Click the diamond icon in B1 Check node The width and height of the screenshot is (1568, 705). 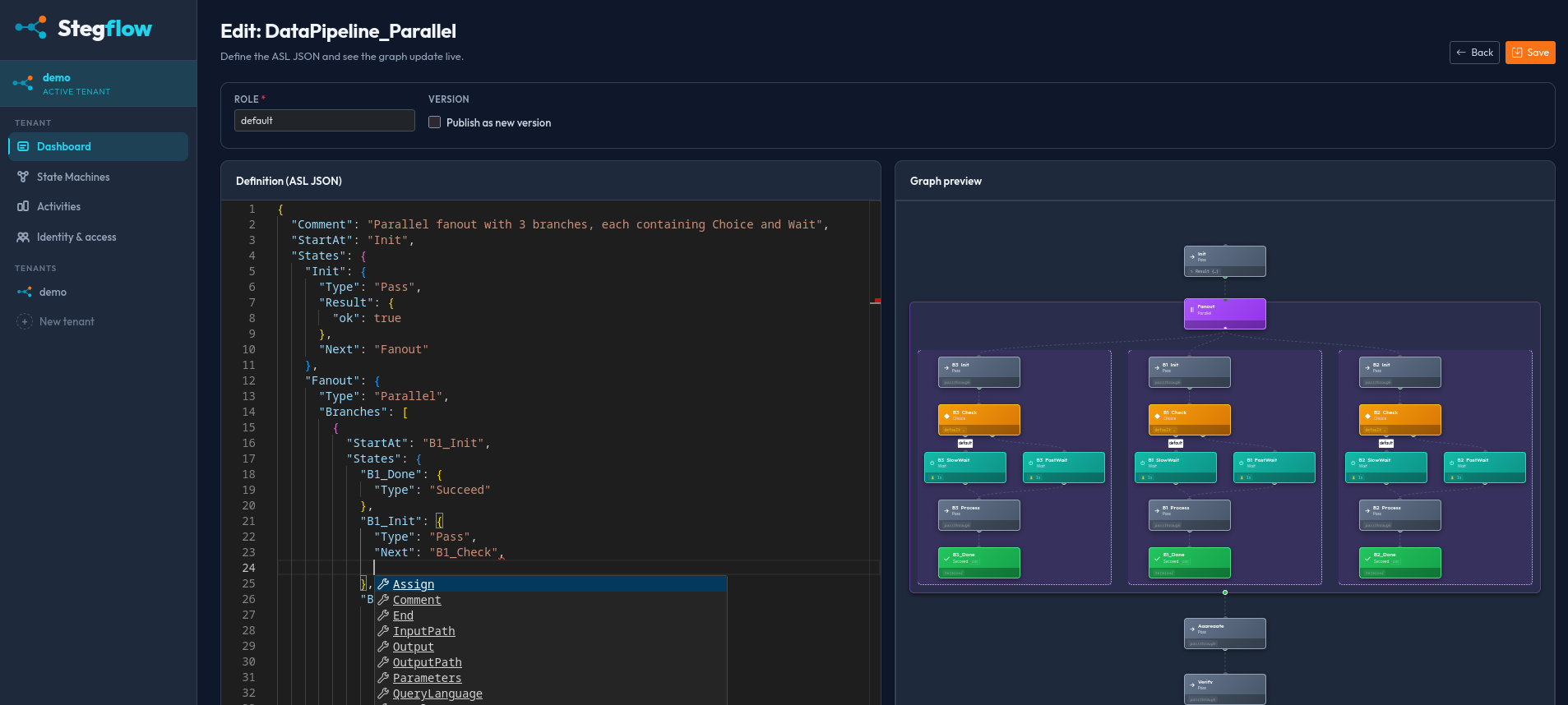coord(1158,416)
